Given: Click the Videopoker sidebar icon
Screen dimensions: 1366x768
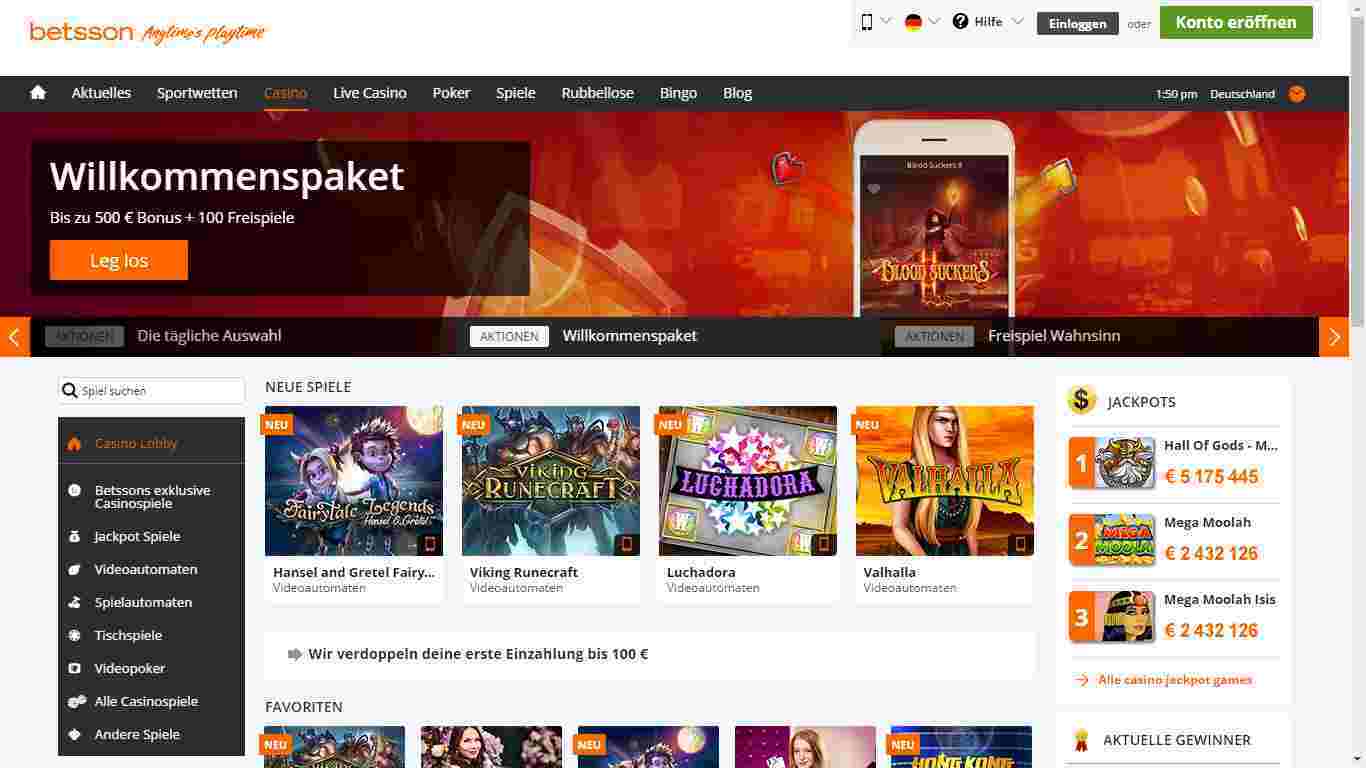Looking at the screenshot, I should 74,669.
